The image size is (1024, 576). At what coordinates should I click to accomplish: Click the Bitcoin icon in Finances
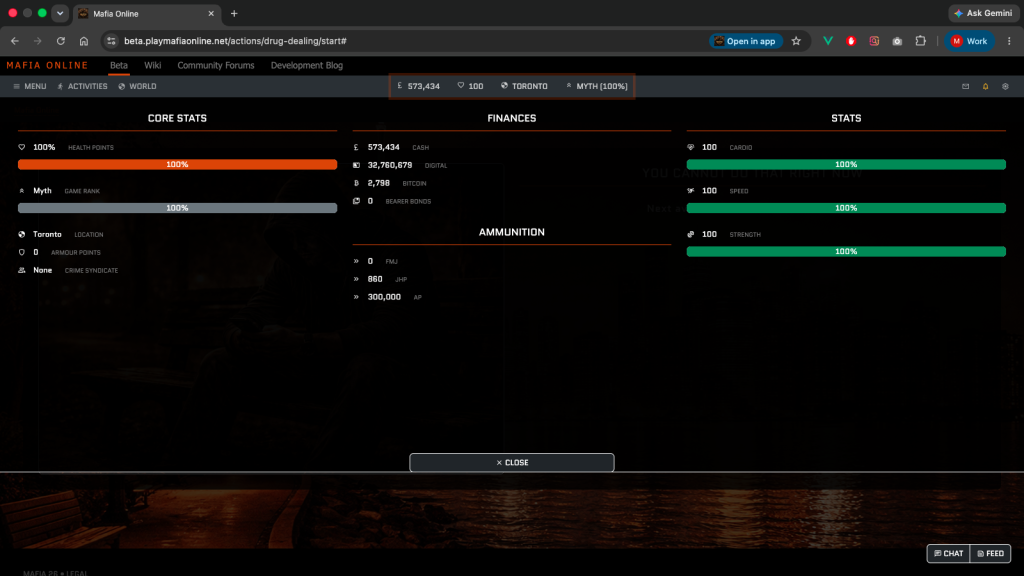pyautogui.click(x=356, y=183)
